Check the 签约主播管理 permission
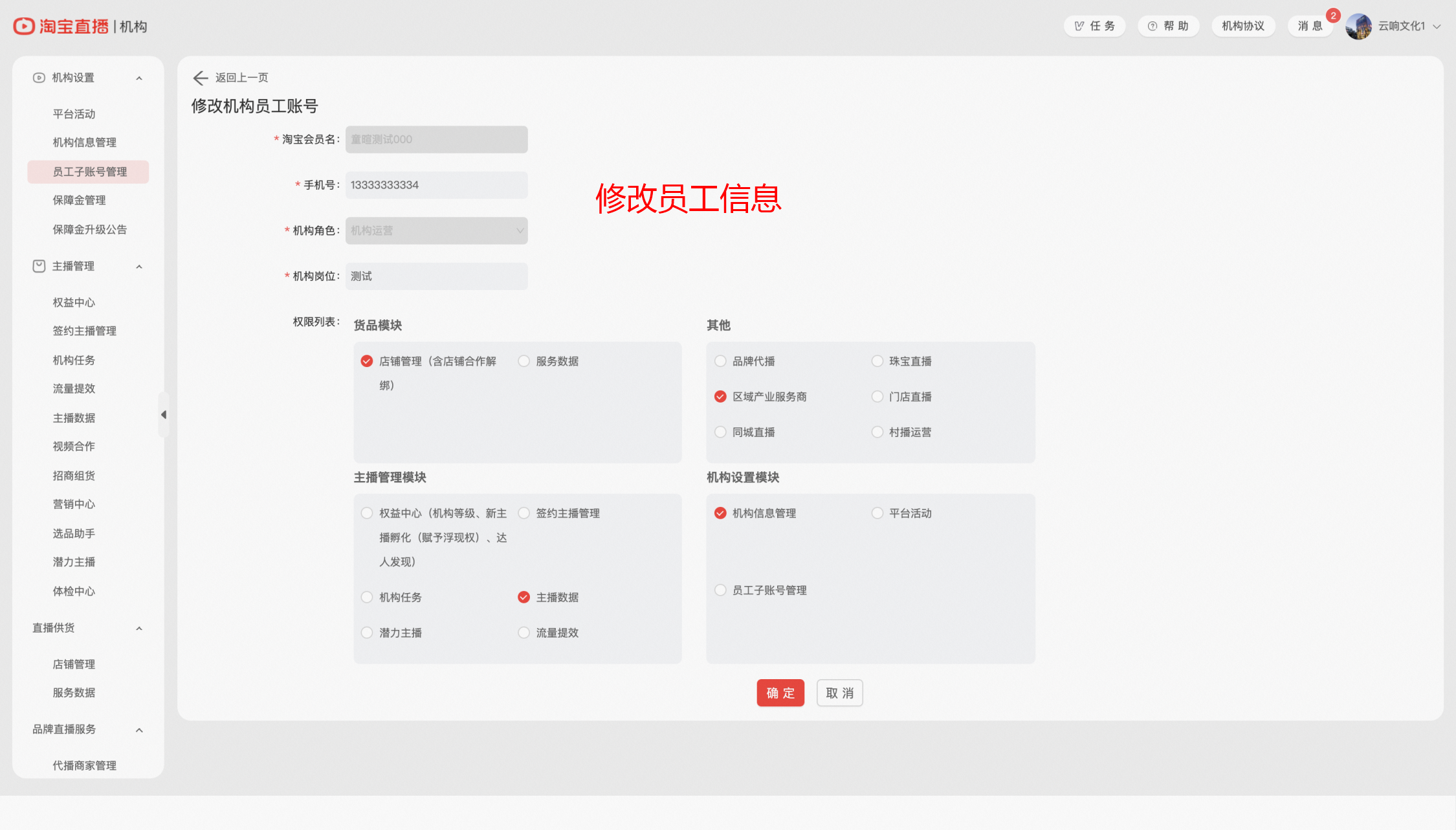Viewport: 1456px width, 830px height. (x=524, y=513)
